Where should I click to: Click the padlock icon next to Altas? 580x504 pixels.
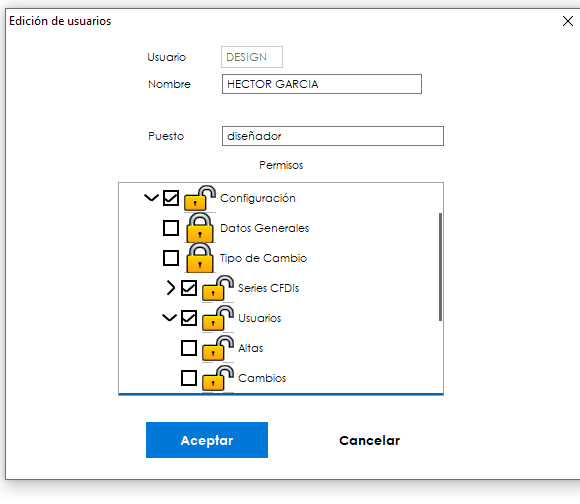[x=218, y=348]
